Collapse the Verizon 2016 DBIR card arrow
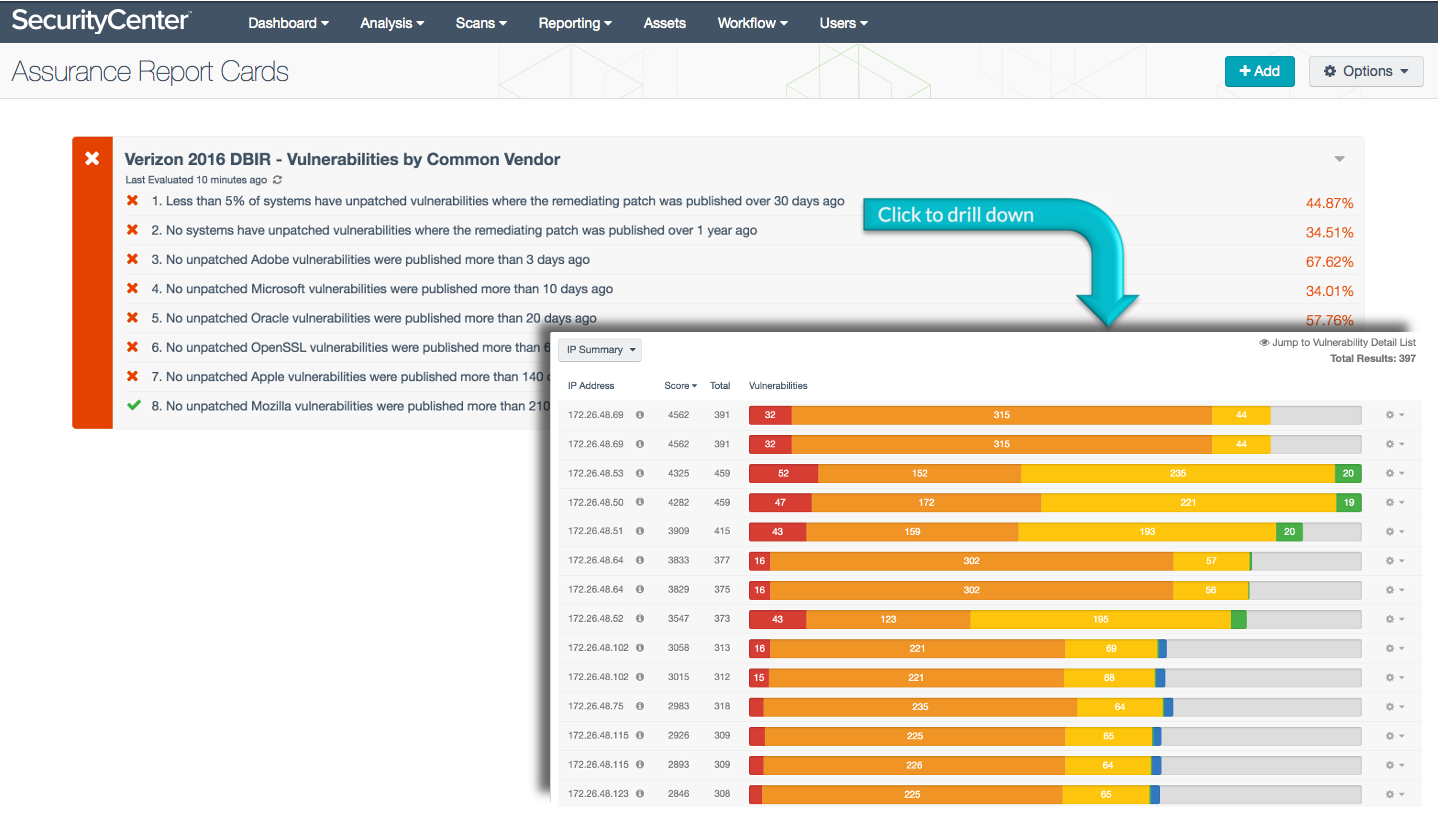The image size is (1440, 820). click(1340, 159)
